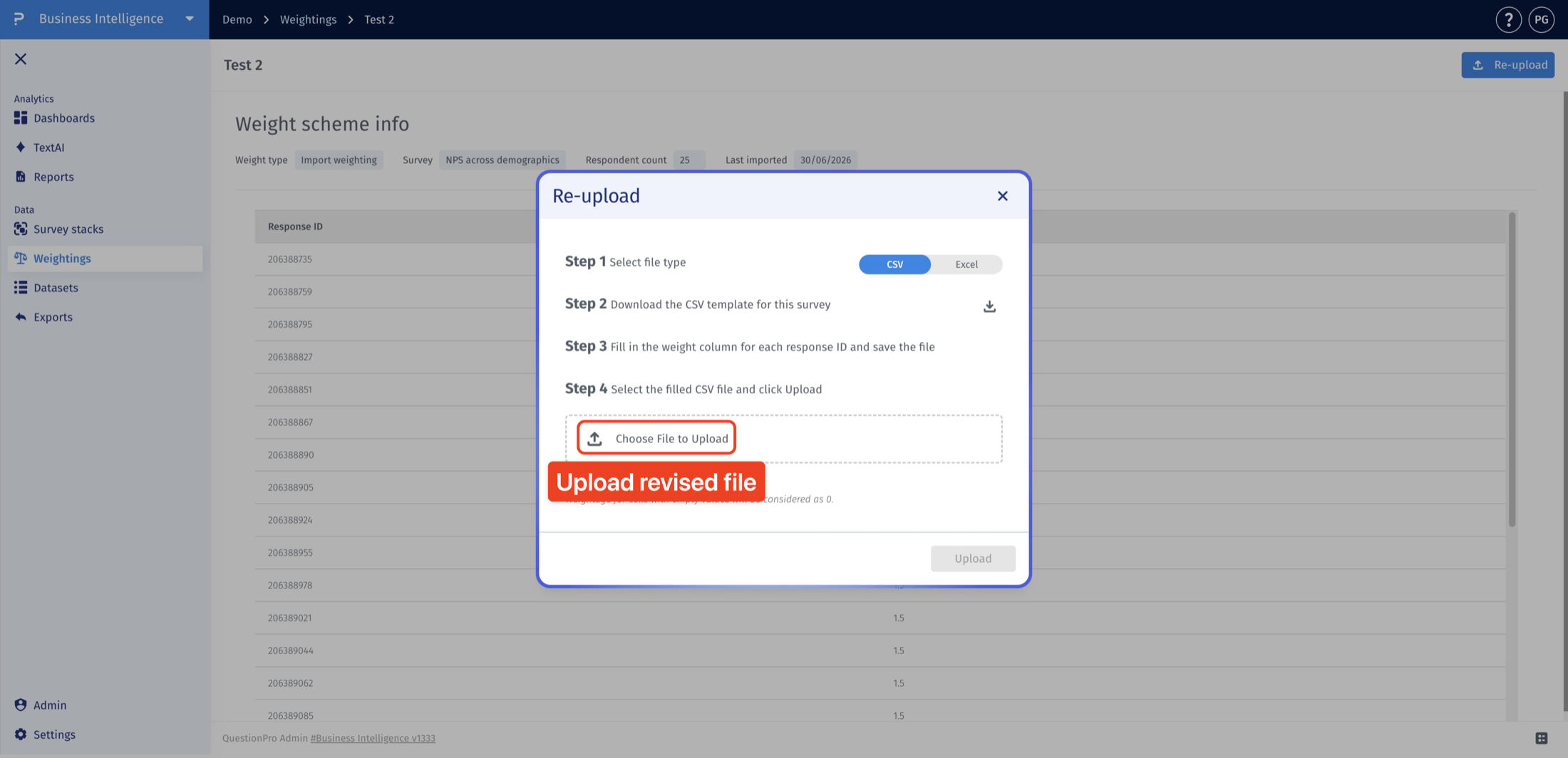Click response ID 206388851
This screenshot has height=758, width=1568.
289,390
